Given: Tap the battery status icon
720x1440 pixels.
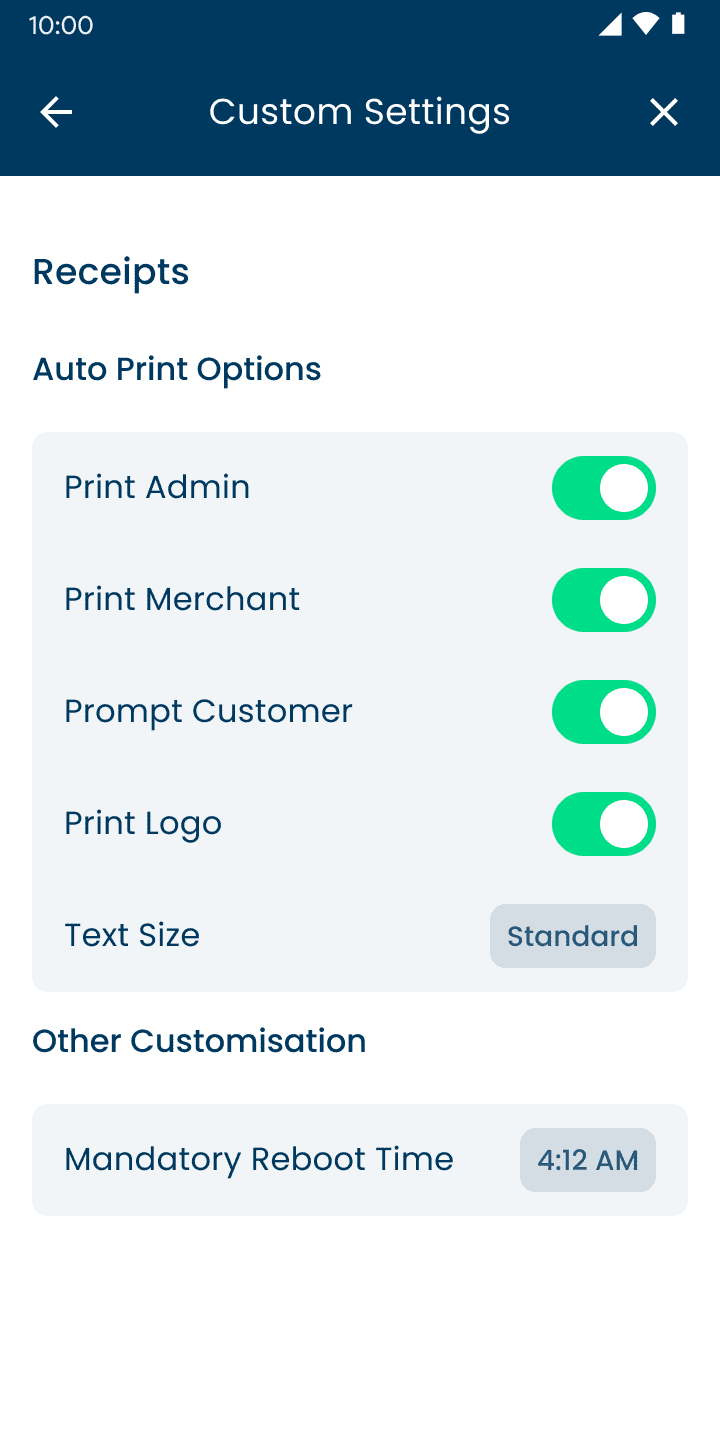Looking at the screenshot, I should 678,25.
